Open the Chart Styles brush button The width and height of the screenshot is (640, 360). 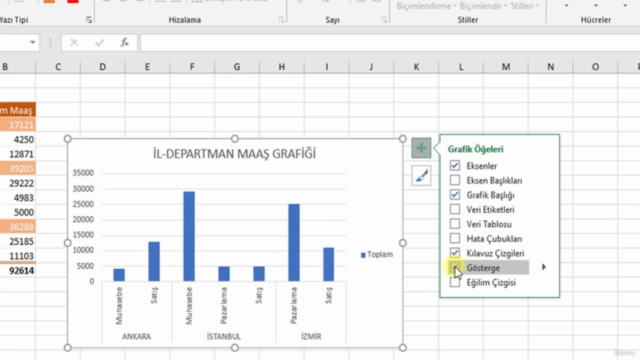point(421,176)
